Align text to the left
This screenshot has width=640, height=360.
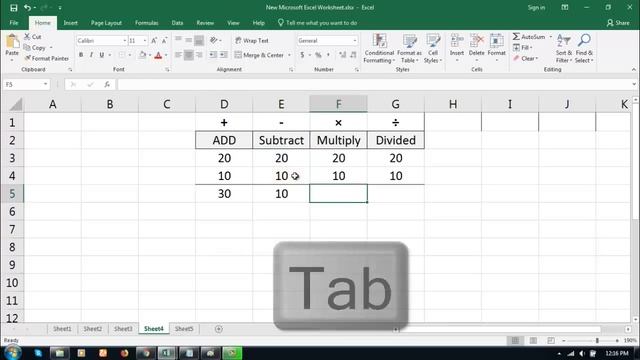click(x=178, y=55)
